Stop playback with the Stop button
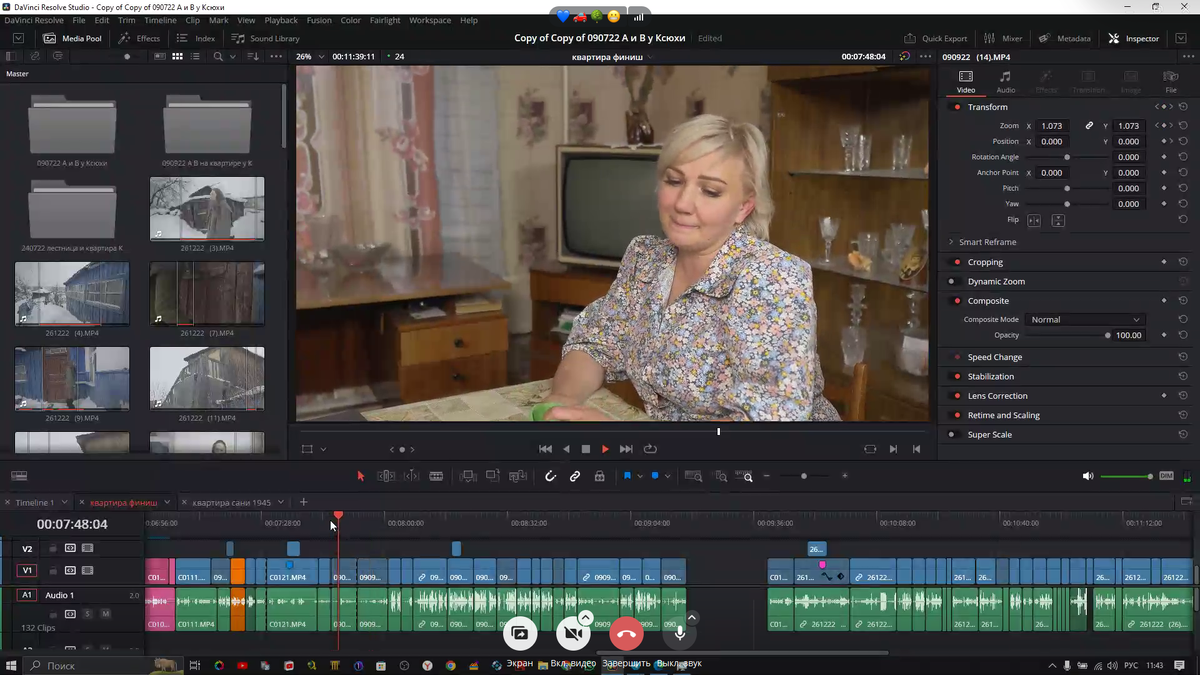The width and height of the screenshot is (1200, 675). (586, 449)
